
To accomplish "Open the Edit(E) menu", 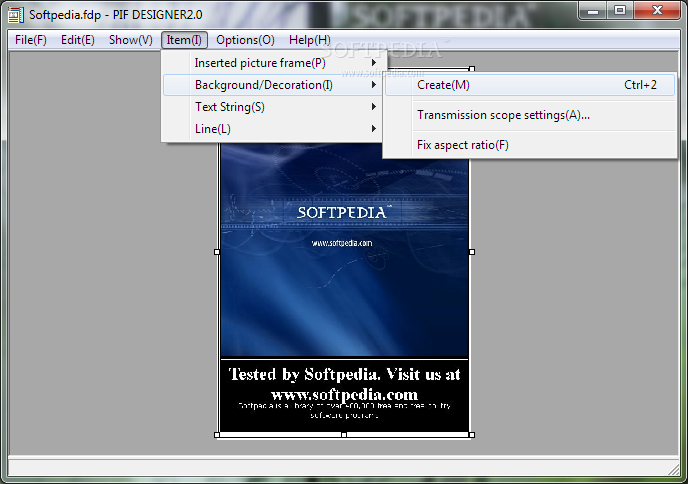I will 78,40.
